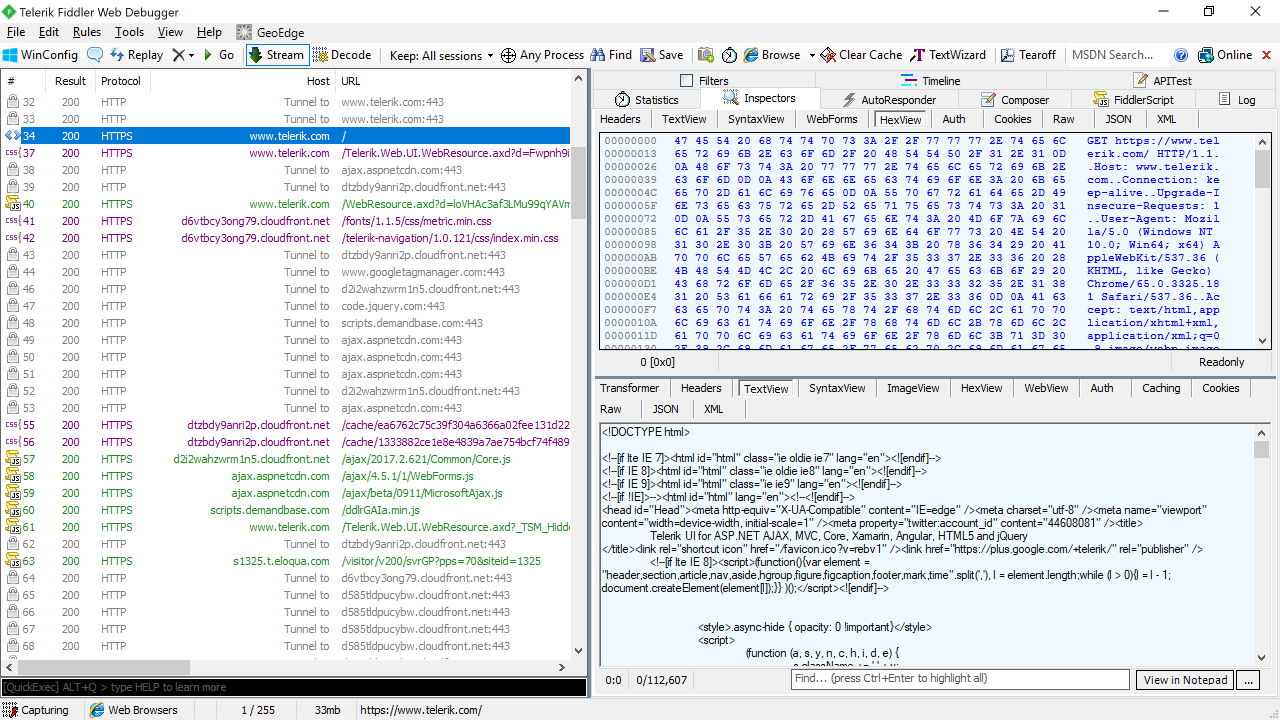Select session 57 Core.js row
This screenshot has width=1280, height=720.
[286, 459]
